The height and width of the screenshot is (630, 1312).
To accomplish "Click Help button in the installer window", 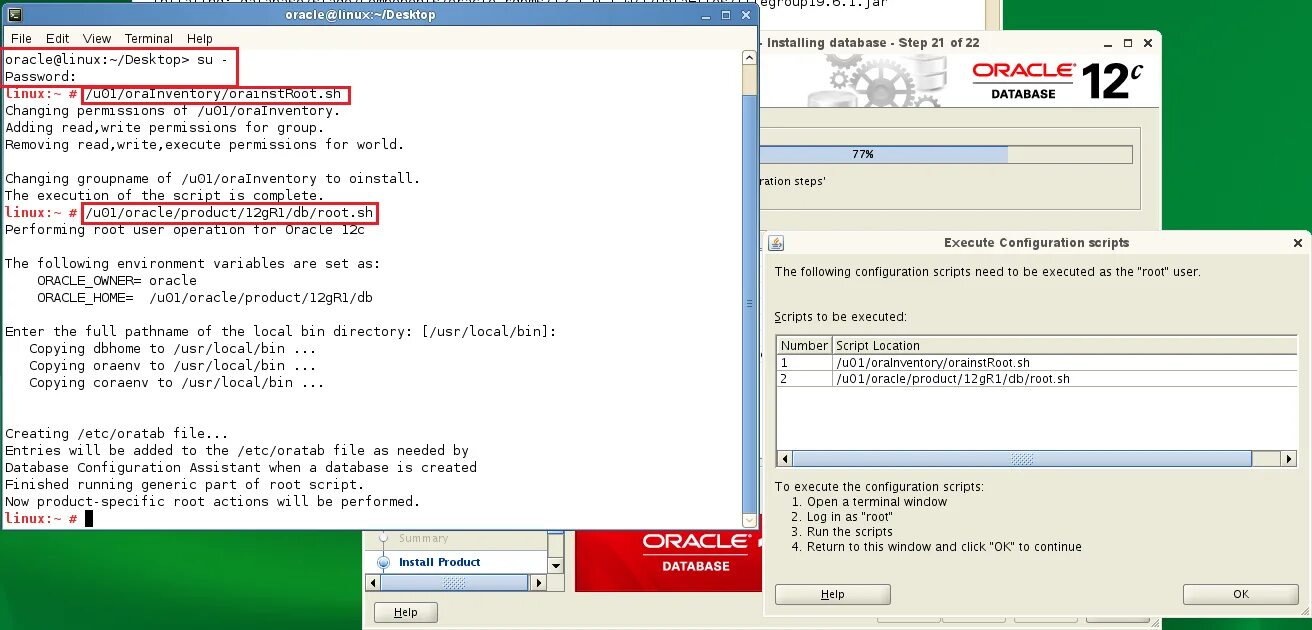I will (405, 612).
